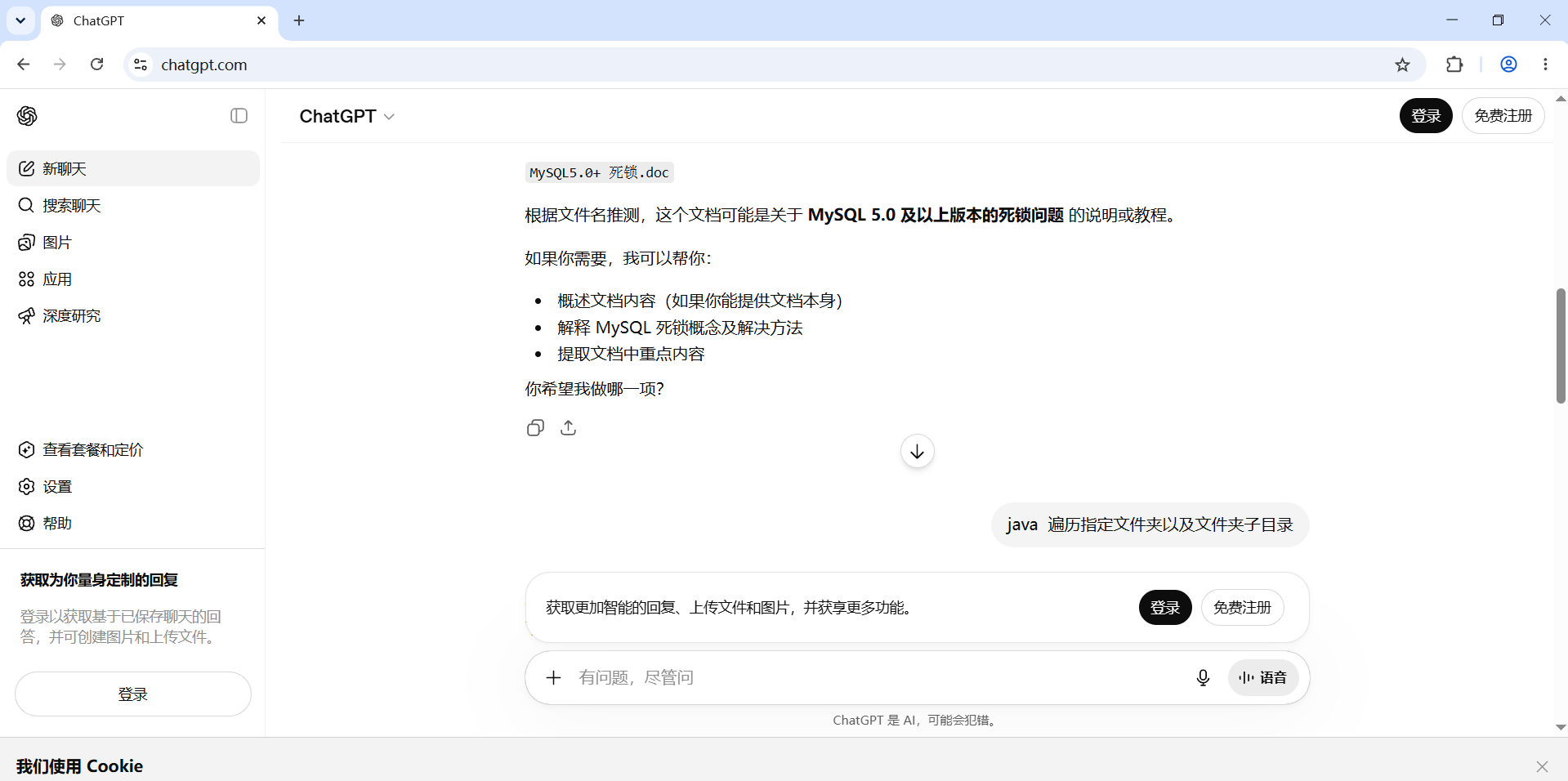Click the chatgpt.com address bar
This screenshot has width=1568, height=781.
[x=768, y=65]
